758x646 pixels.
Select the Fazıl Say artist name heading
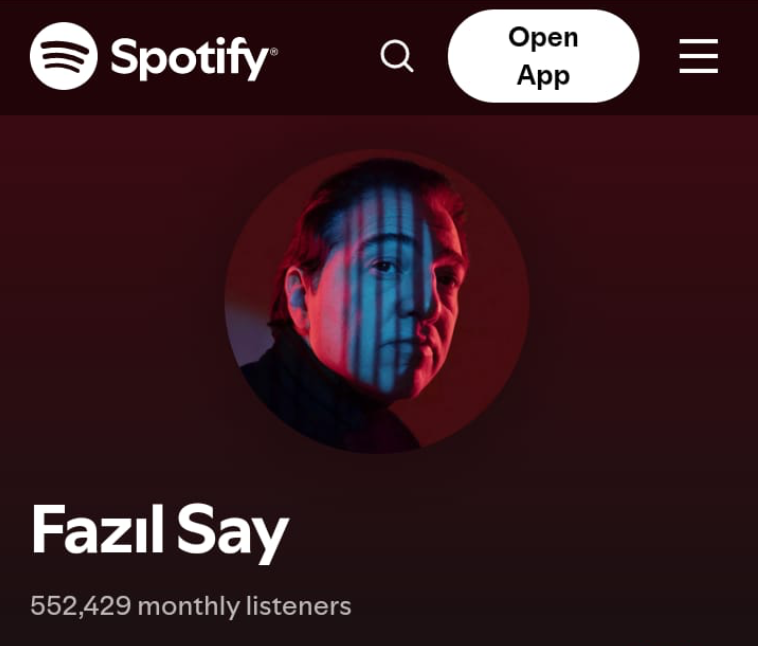click(x=160, y=531)
